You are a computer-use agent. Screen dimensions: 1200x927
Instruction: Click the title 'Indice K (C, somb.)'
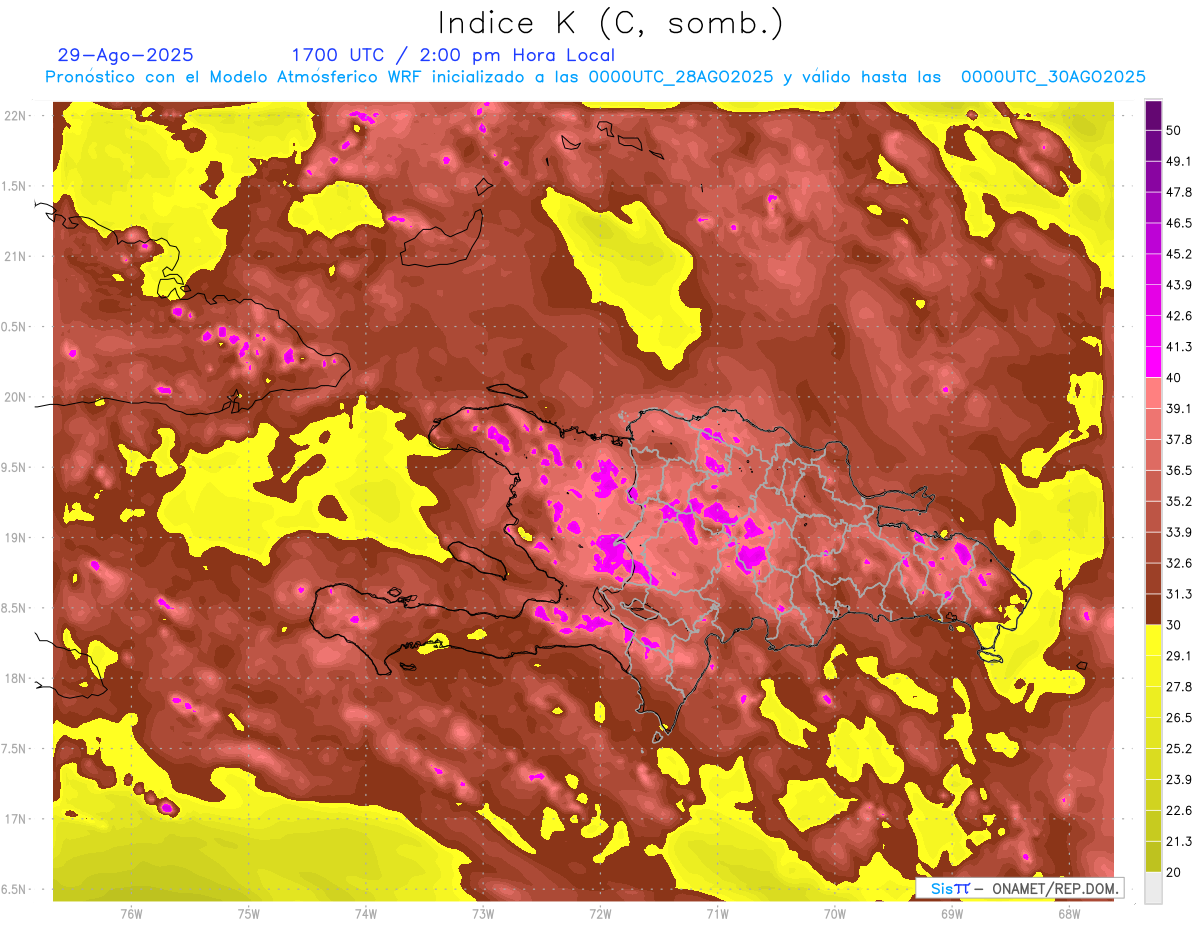pyautogui.click(x=610, y=24)
